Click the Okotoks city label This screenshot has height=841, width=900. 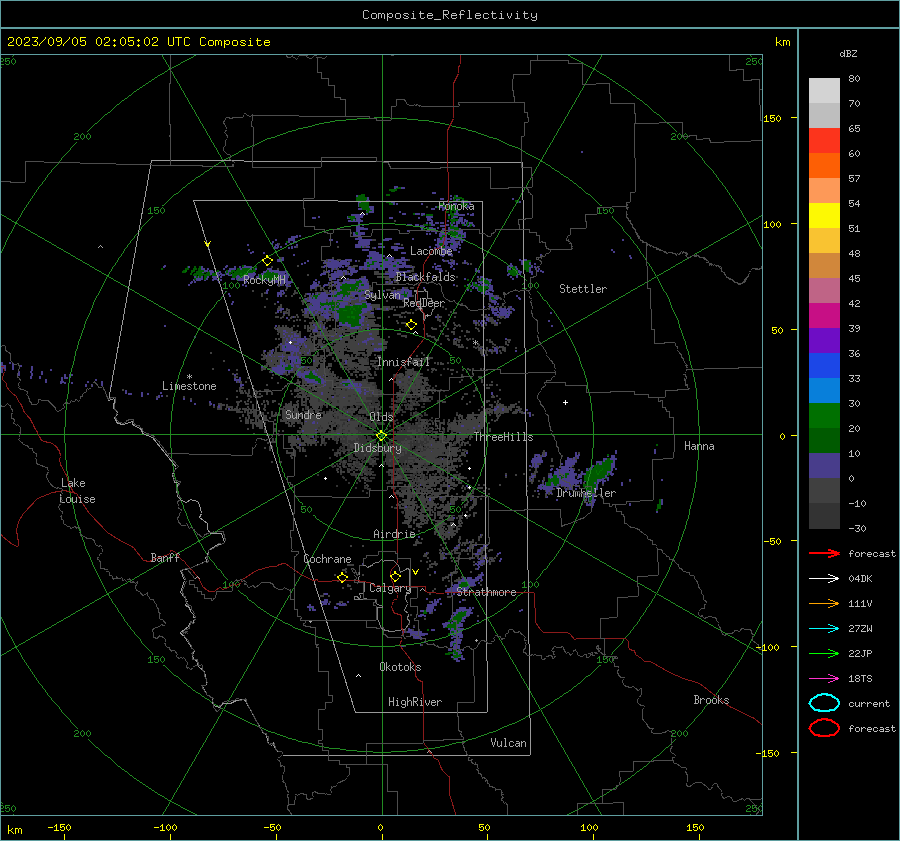point(400,667)
